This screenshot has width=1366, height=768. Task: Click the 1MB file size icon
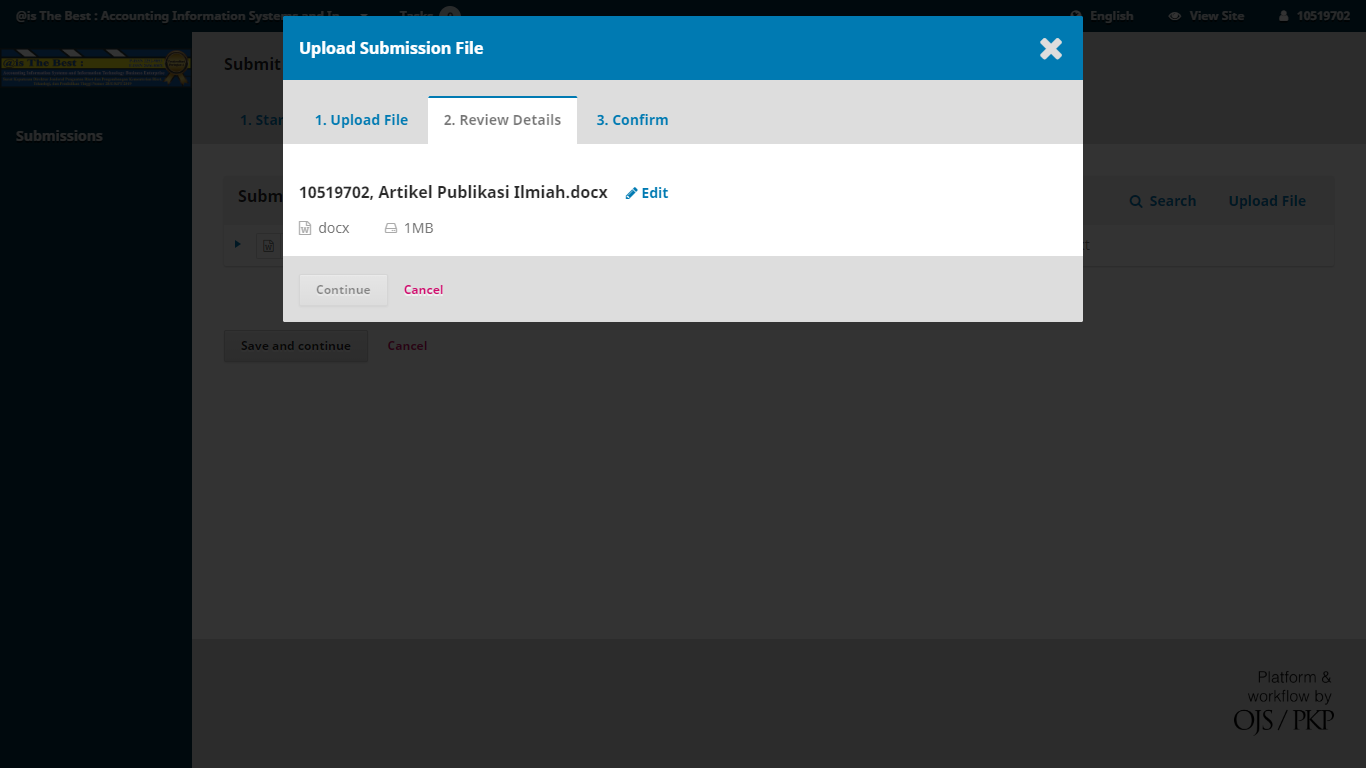[391, 228]
